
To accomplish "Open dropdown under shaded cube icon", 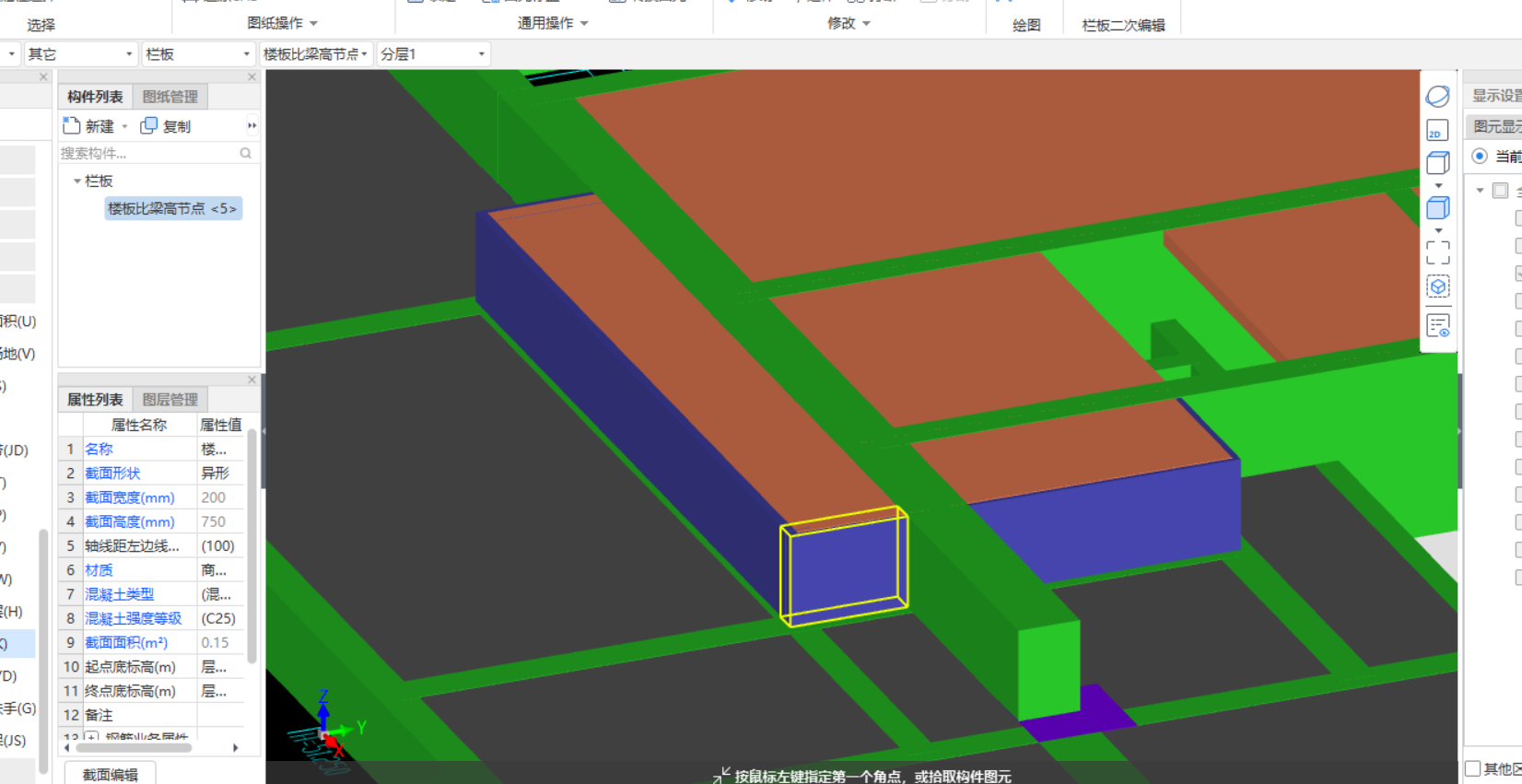I will [1438, 230].
